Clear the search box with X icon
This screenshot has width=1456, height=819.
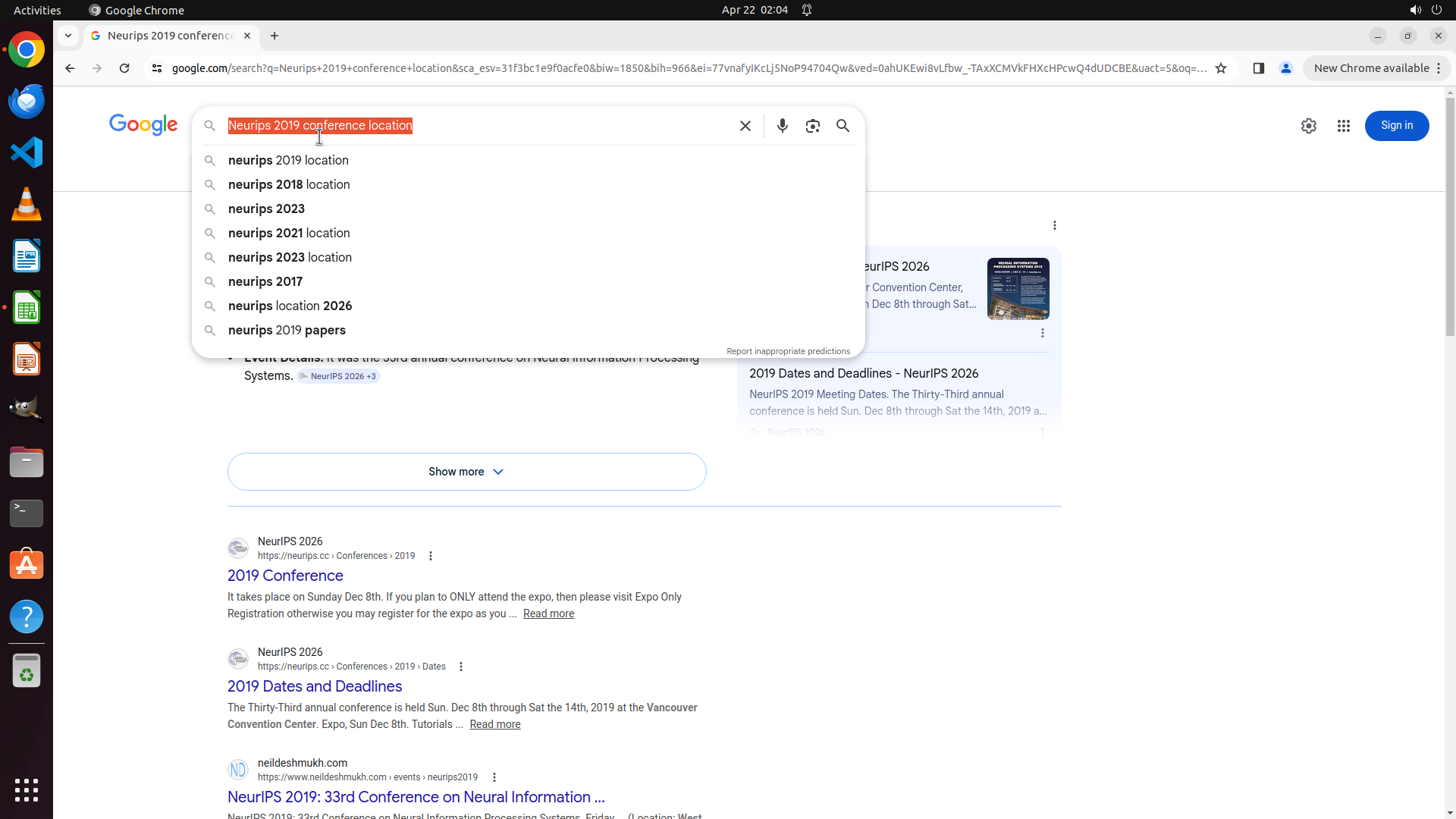point(745,126)
